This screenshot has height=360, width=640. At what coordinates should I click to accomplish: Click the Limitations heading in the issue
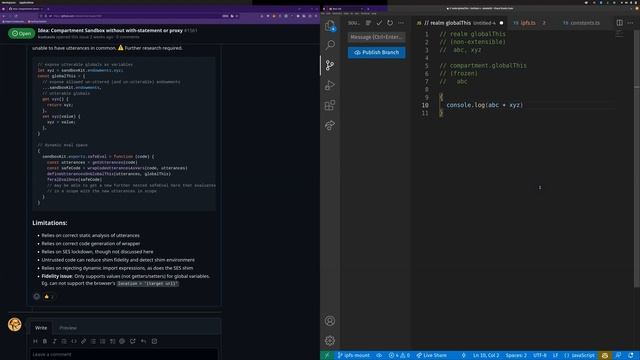coord(50,223)
